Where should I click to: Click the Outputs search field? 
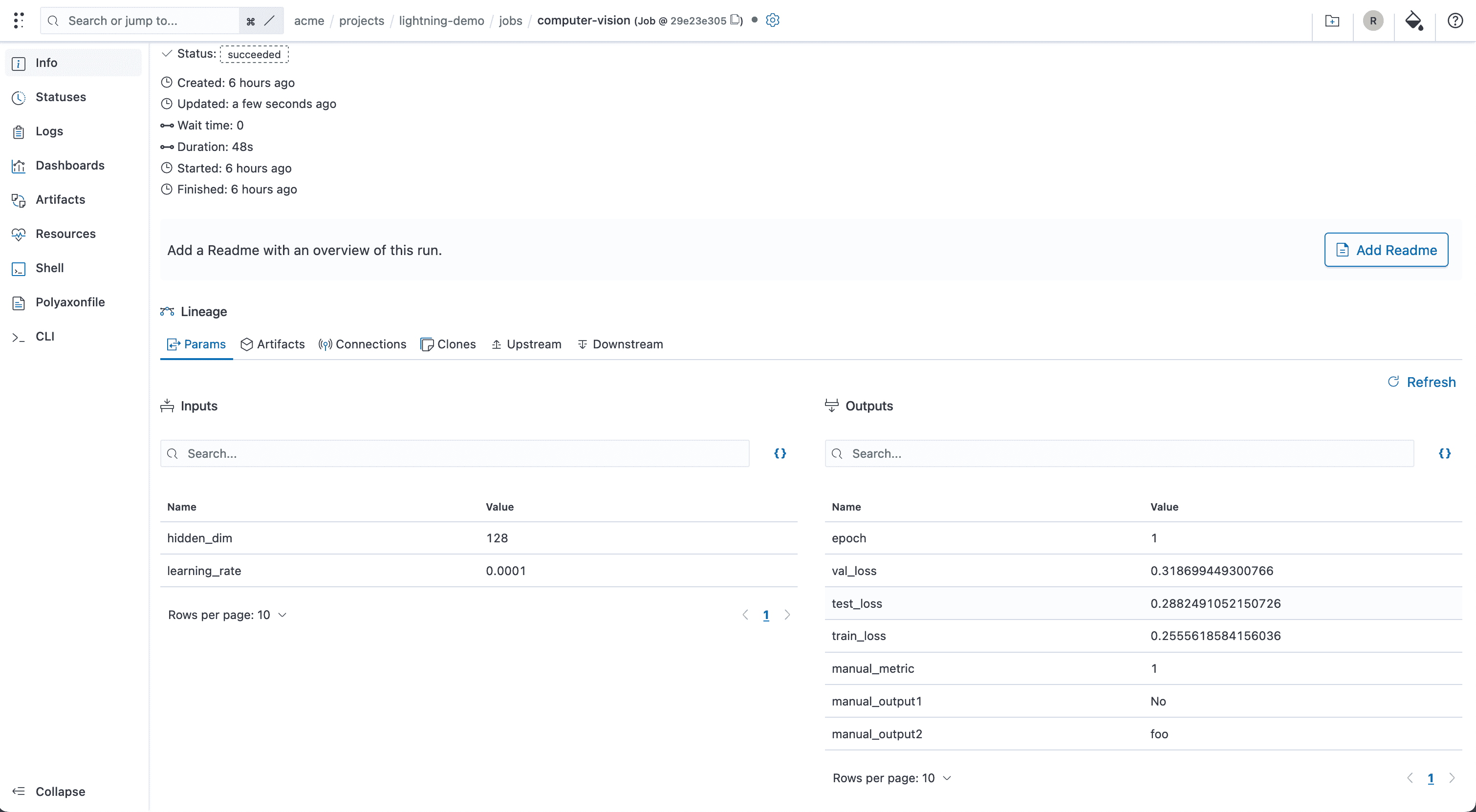pos(1117,453)
